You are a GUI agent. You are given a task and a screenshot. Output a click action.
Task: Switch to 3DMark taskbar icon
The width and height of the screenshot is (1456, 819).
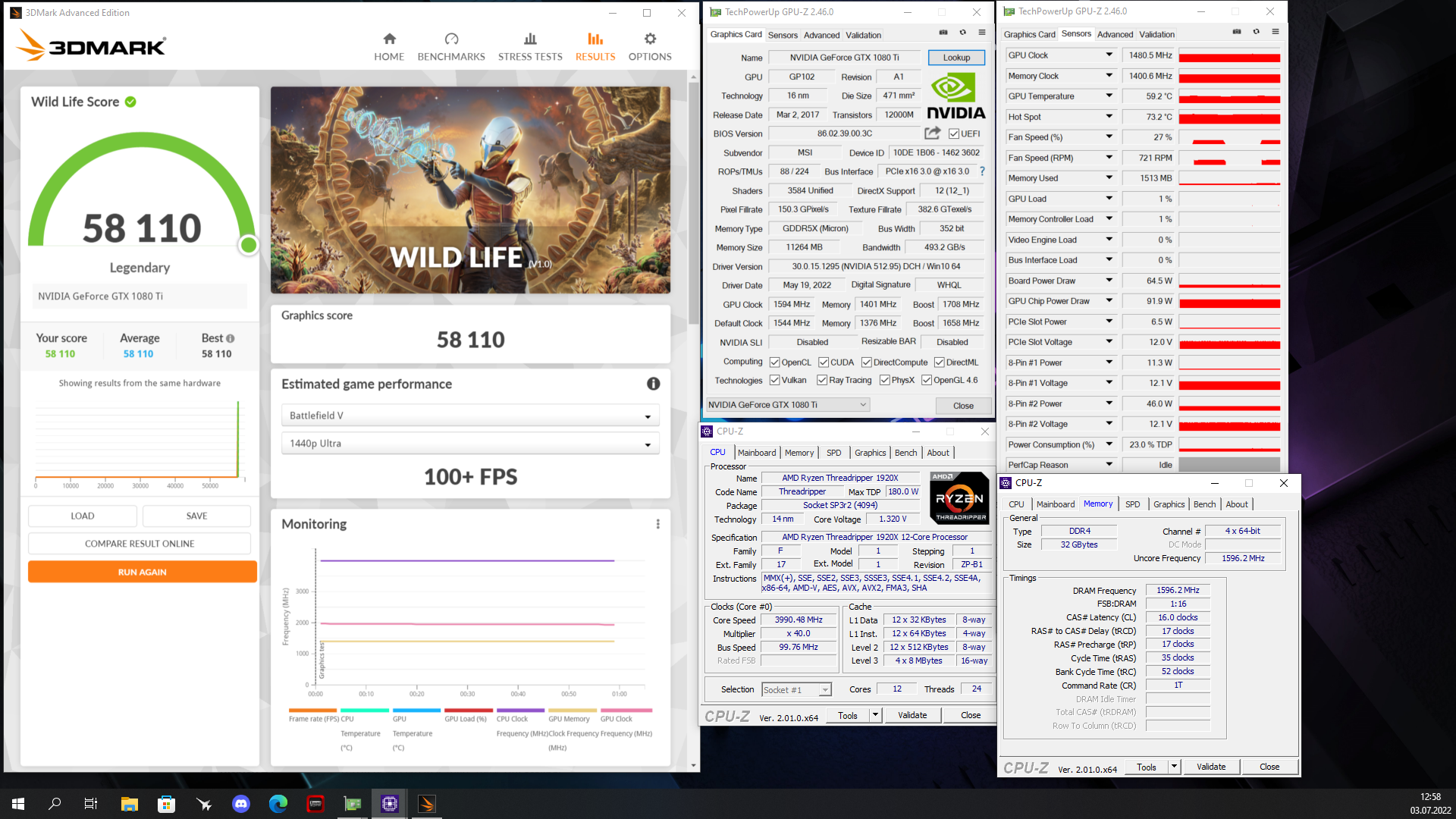(427, 804)
